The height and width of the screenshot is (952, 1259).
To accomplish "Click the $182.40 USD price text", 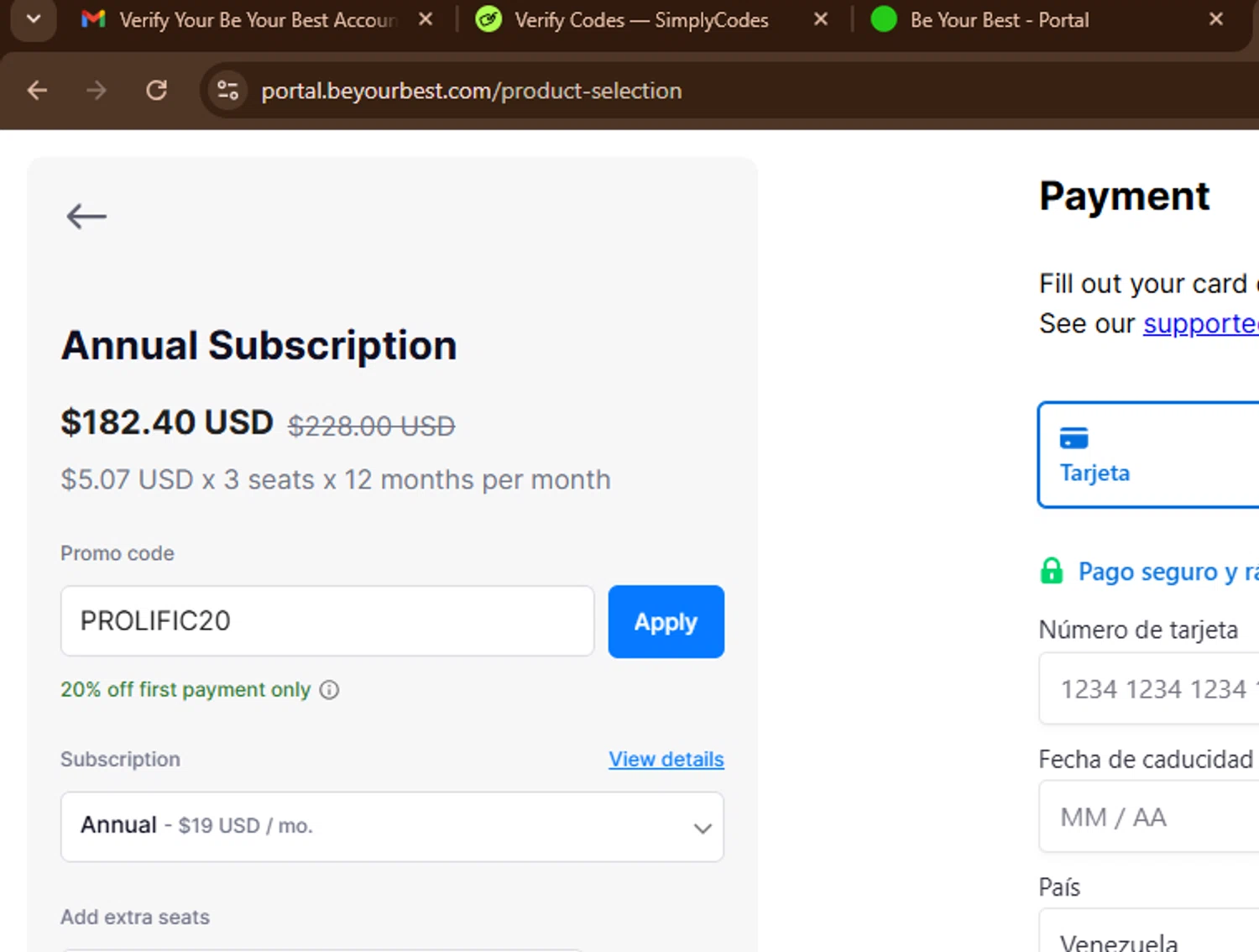I will click(x=167, y=422).
